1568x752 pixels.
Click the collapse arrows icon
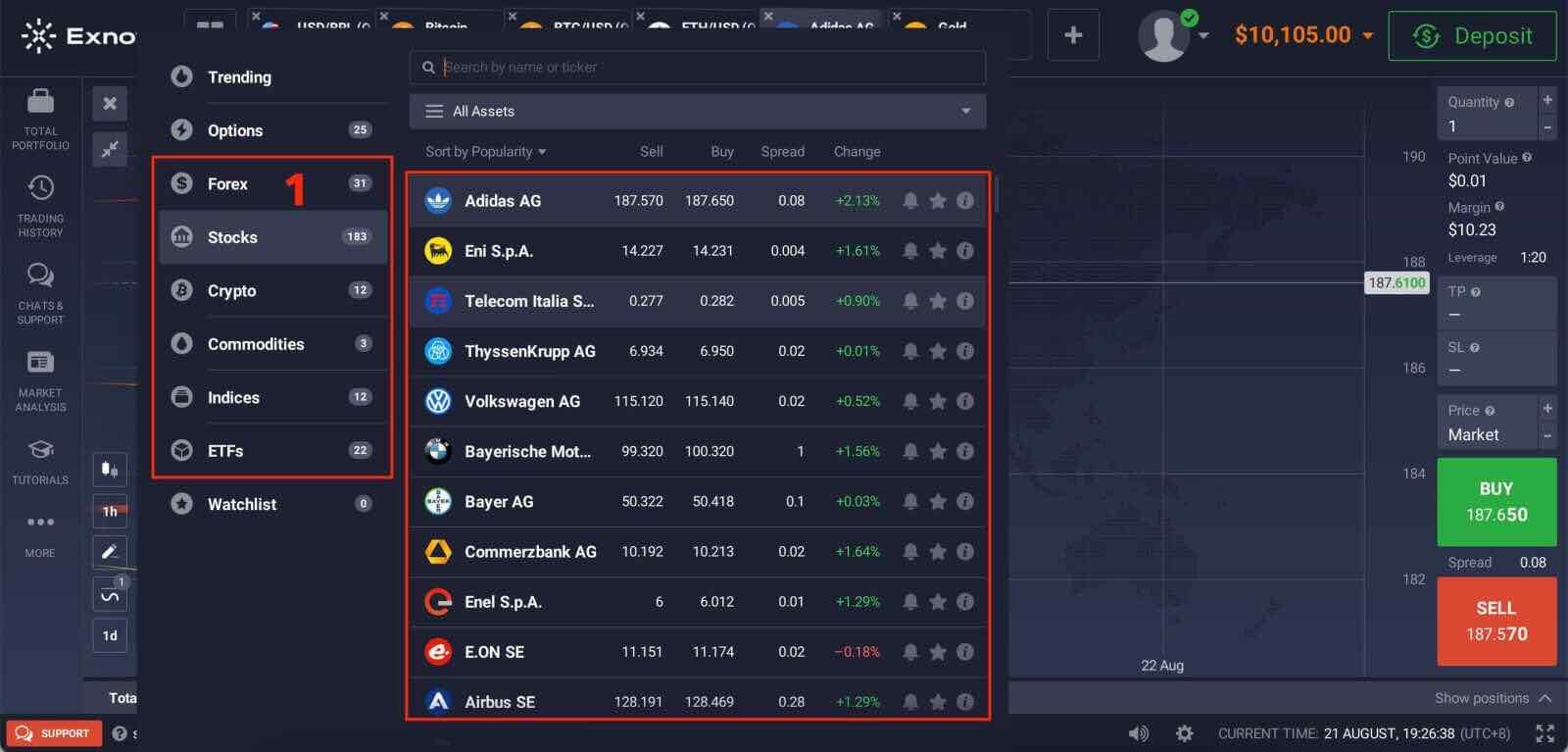[110, 148]
